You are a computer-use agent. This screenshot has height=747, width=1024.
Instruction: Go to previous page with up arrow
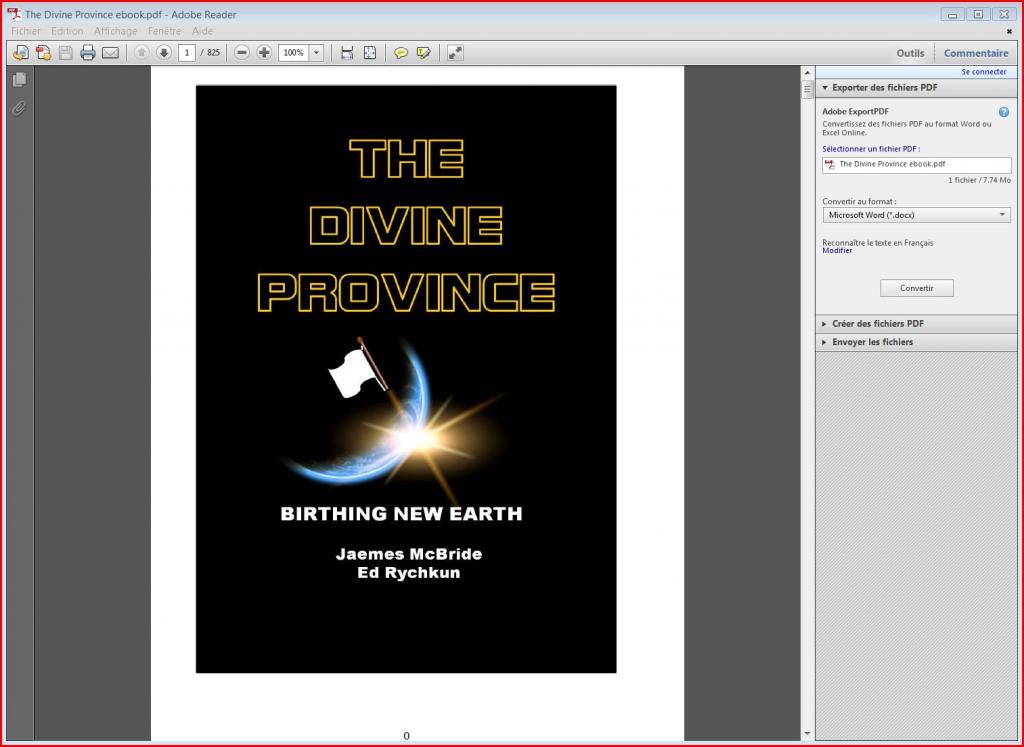(x=141, y=53)
